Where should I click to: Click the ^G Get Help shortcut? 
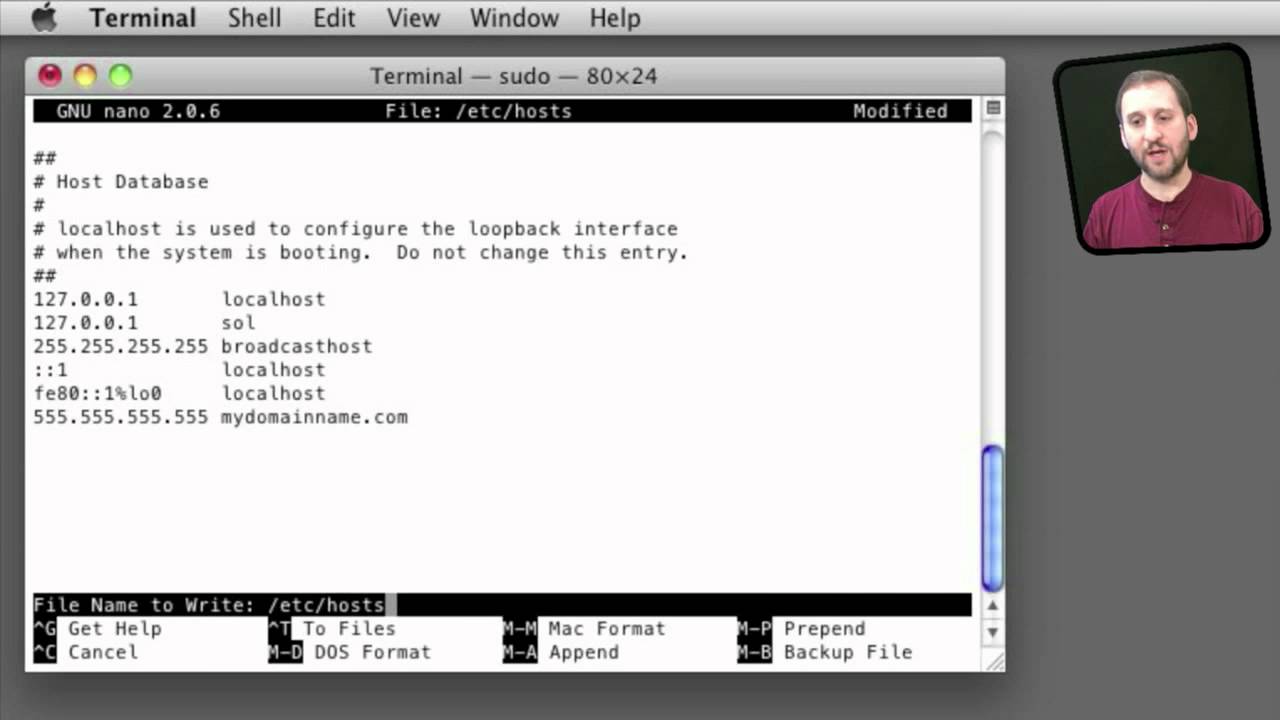pyautogui.click(x=97, y=628)
